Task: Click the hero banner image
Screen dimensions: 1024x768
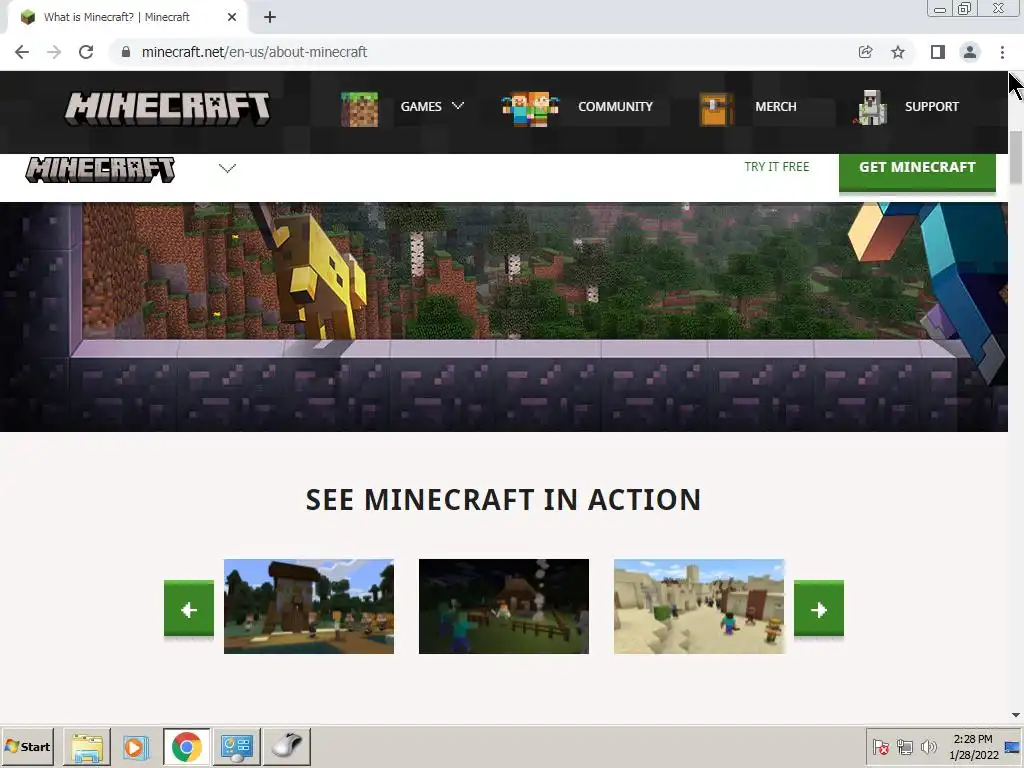Action: coord(504,317)
